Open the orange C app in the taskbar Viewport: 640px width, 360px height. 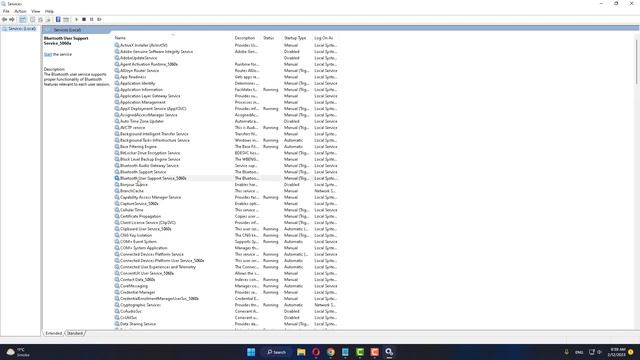point(375,352)
